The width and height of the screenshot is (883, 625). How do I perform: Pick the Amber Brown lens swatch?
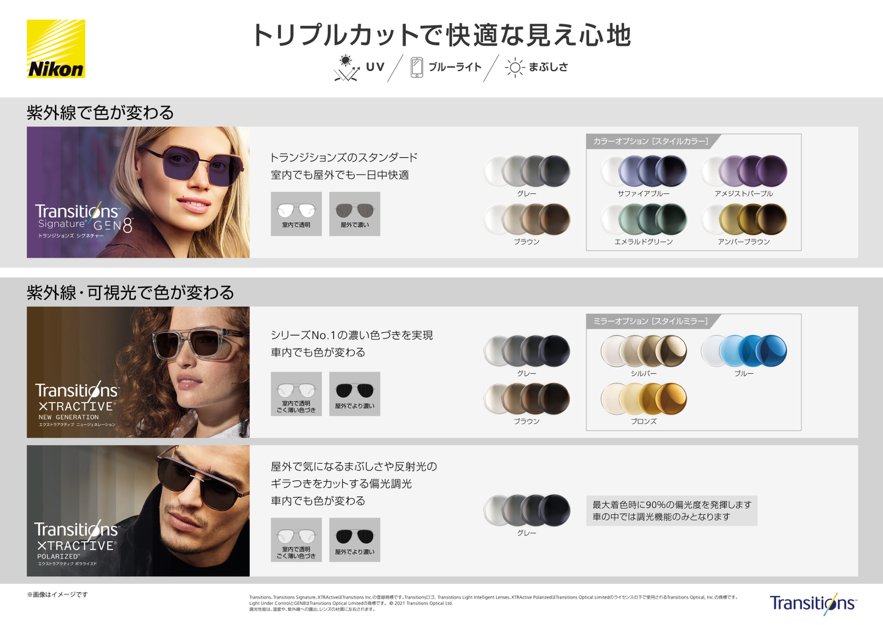(x=744, y=225)
